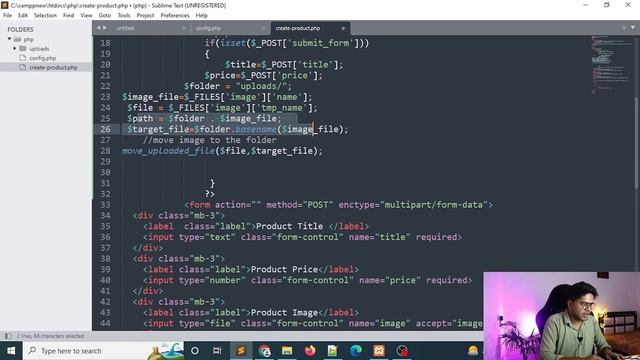Switch to the untitled tab
The width and height of the screenshot is (640, 360).
(150, 28)
